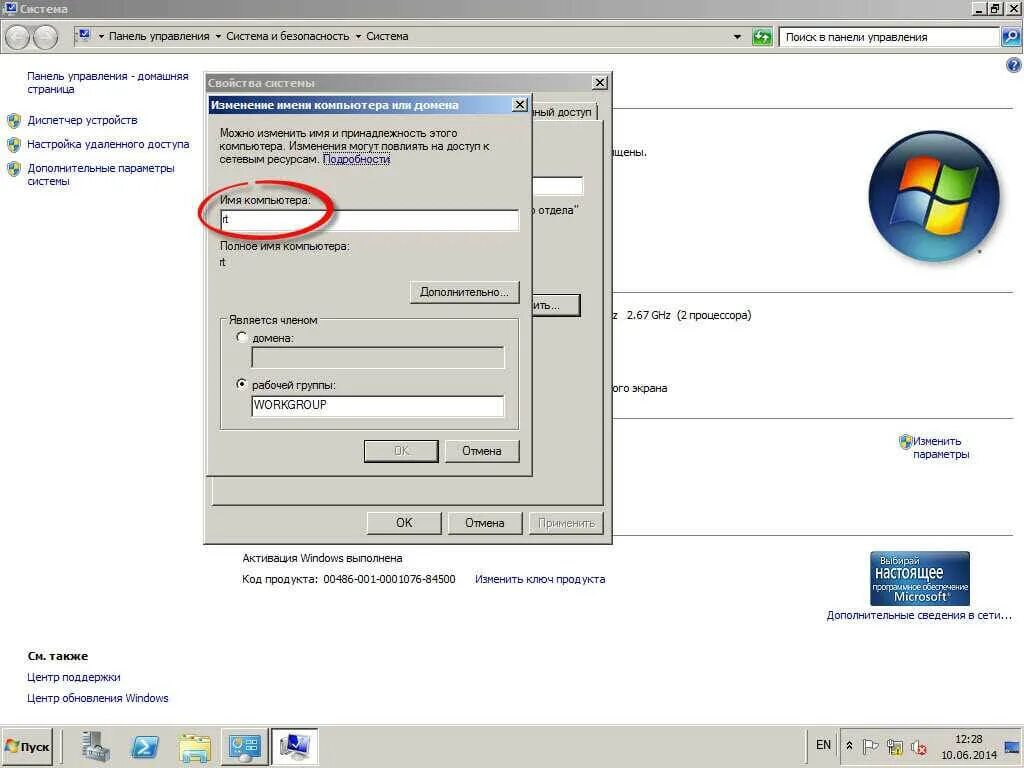Screen dimensions: 1024x768
Task: Open Диспетчер устройств link
Action: click(82, 120)
